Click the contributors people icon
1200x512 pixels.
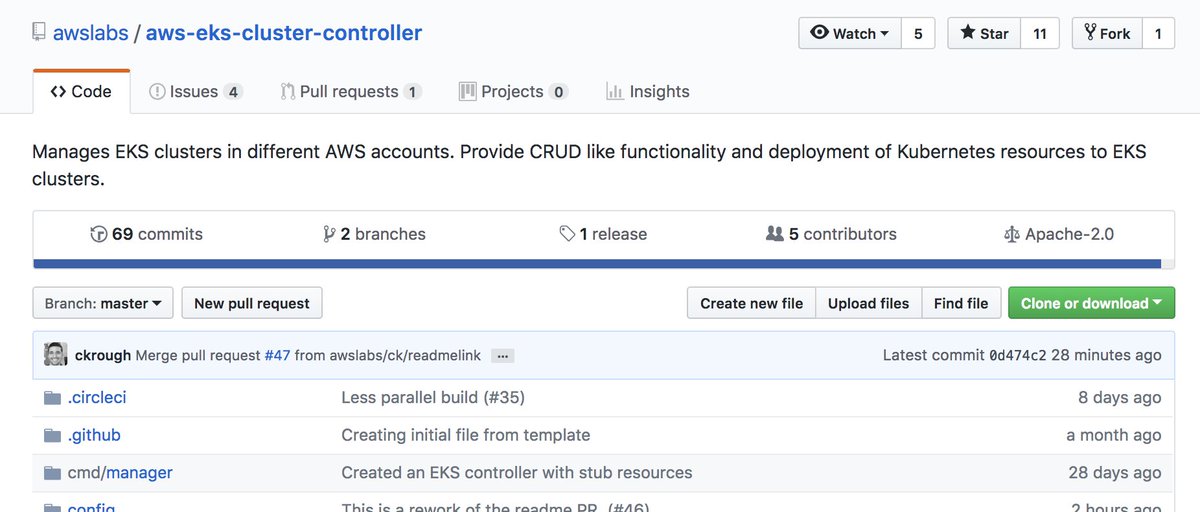click(x=774, y=234)
